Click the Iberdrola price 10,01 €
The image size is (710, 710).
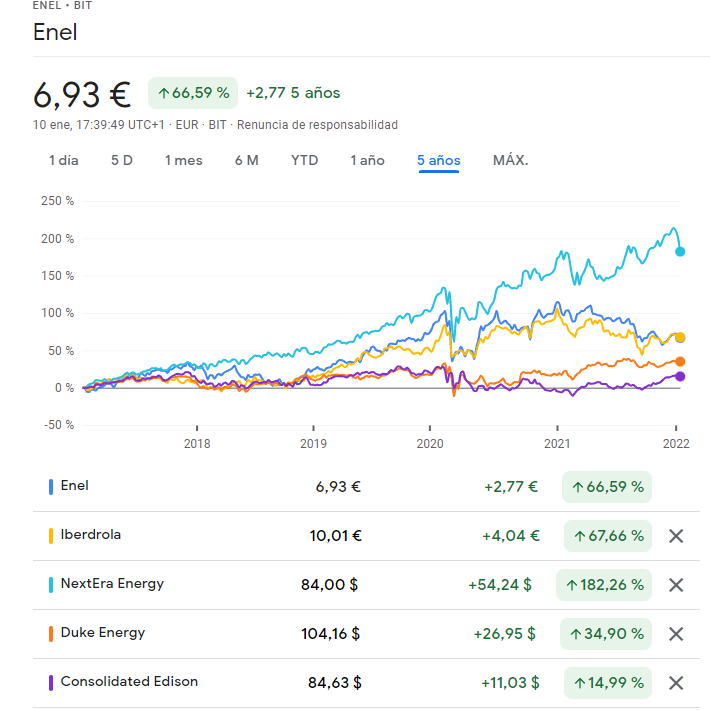click(x=336, y=536)
